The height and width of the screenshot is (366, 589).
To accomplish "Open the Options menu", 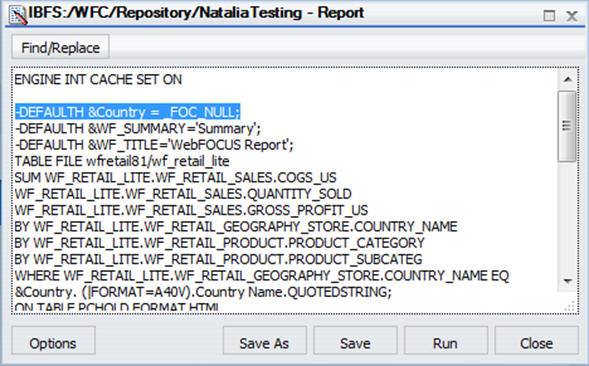I will [x=53, y=343].
